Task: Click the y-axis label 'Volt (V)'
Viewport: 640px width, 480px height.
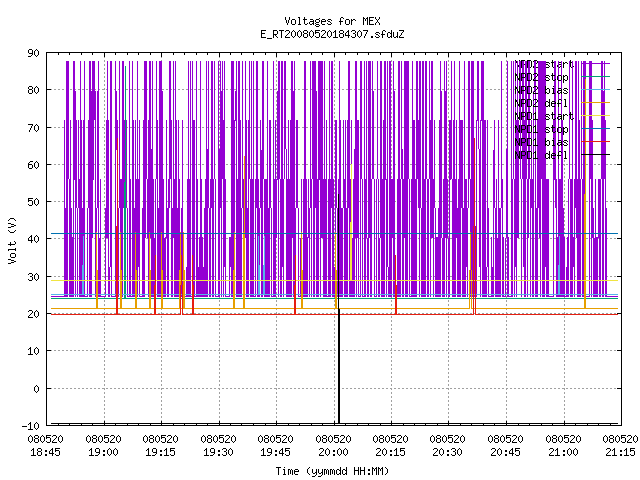Action: tap(12, 240)
